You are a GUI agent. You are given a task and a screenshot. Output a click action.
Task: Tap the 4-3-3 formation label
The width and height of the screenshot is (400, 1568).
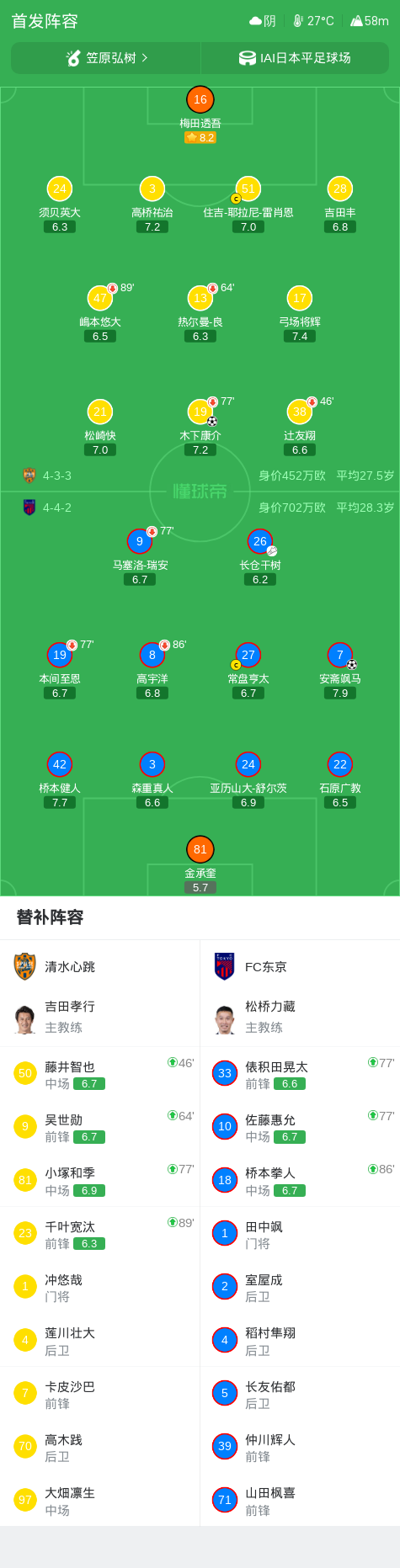[57, 476]
